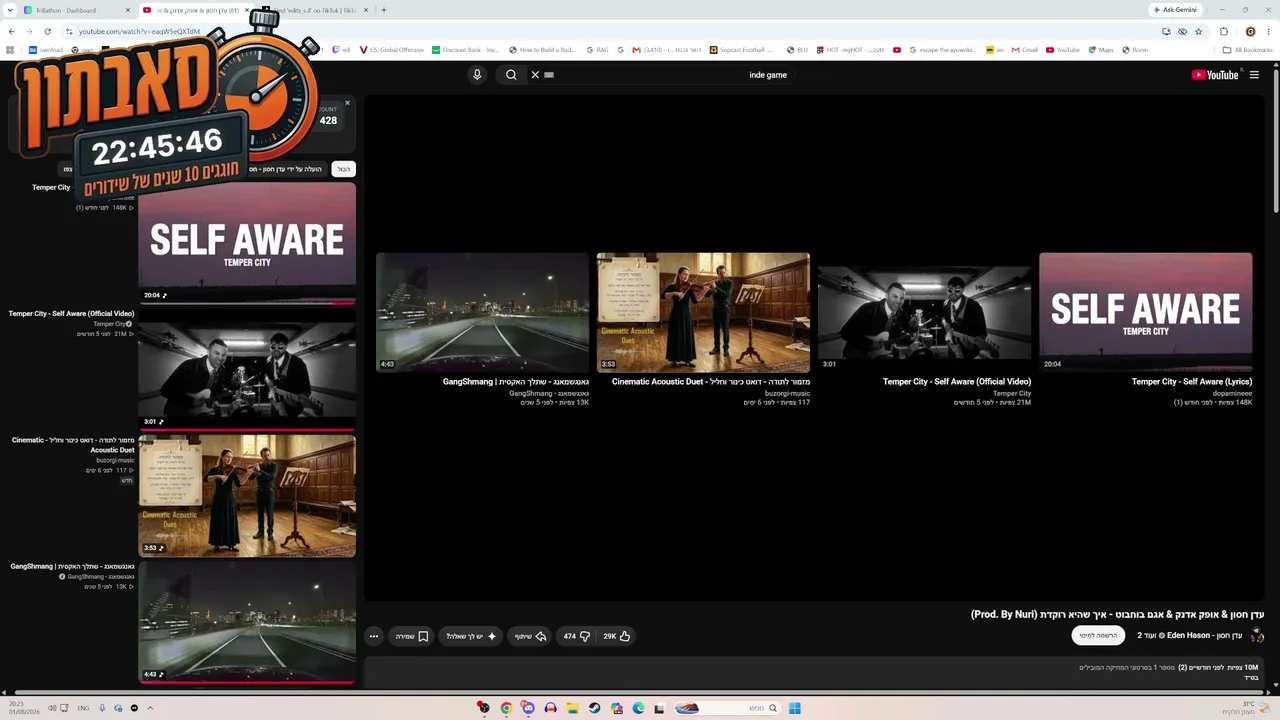Image resolution: width=1280 pixels, height=720 pixels.
Task: Switch to the TikTok browser tab
Action: point(318,10)
